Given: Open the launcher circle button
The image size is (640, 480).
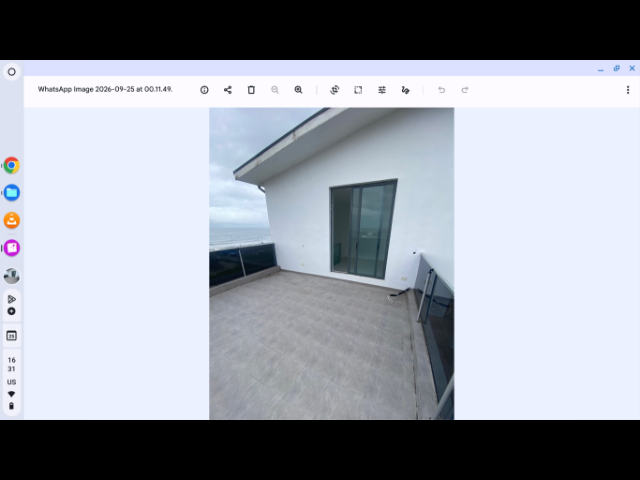Looking at the screenshot, I should [11, 72].
